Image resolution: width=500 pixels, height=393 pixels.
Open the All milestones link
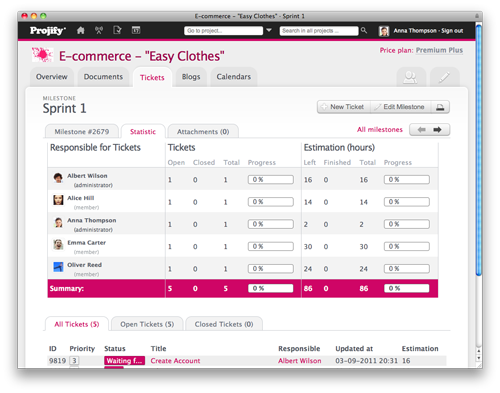click(380, 129)
